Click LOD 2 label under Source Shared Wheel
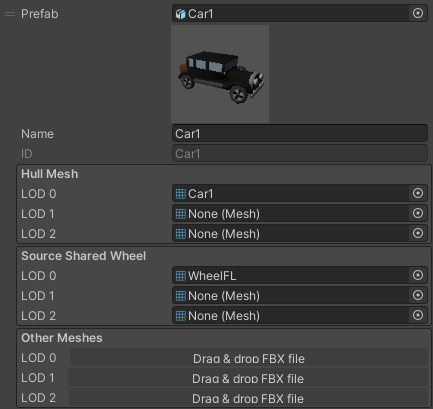The height and width of the screenshot is (409, 433). [x=38, y=316]
